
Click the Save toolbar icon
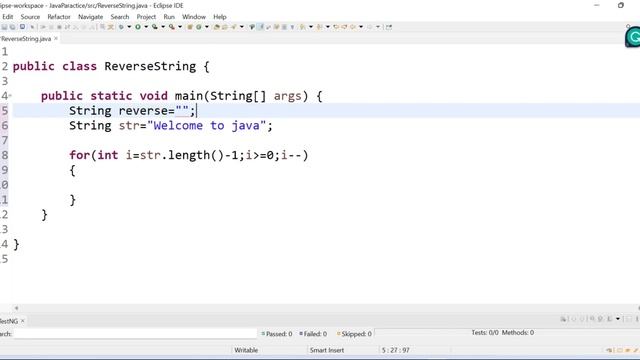4,27
